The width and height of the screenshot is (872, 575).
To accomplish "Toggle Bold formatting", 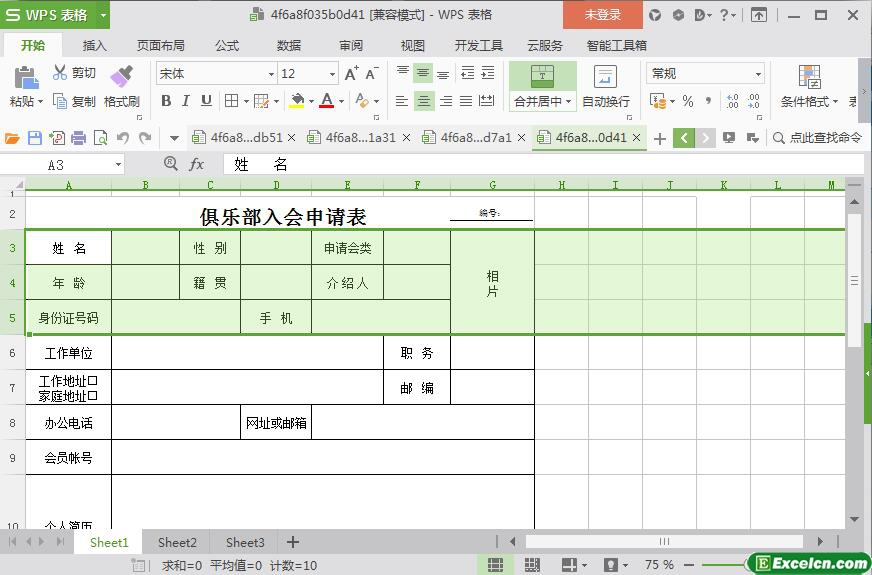I will pos(166,100).
